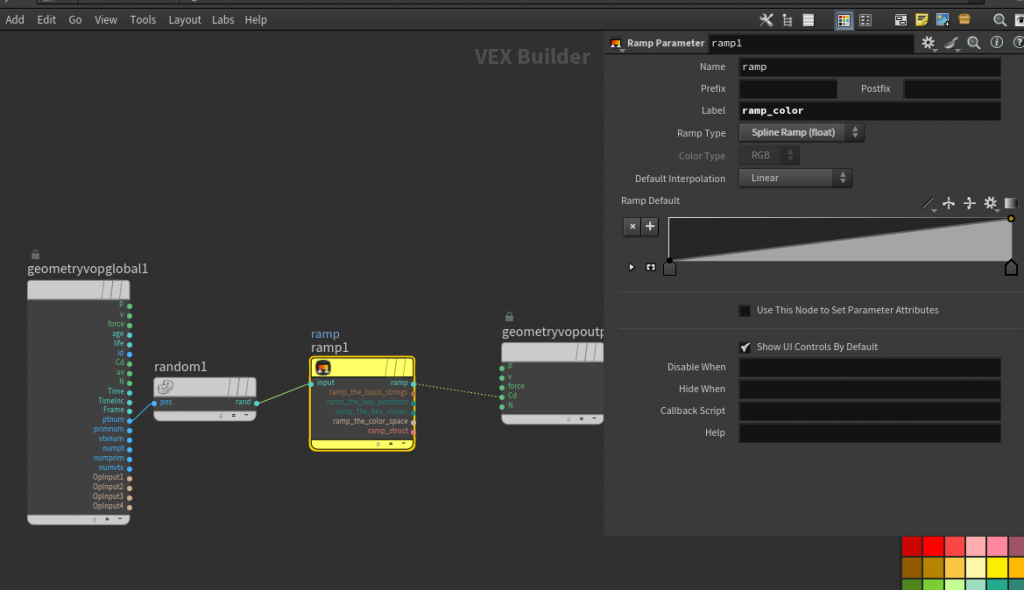Click the Callback Script input field
This screenshot has width=1024, height=590.
[869, 411]
